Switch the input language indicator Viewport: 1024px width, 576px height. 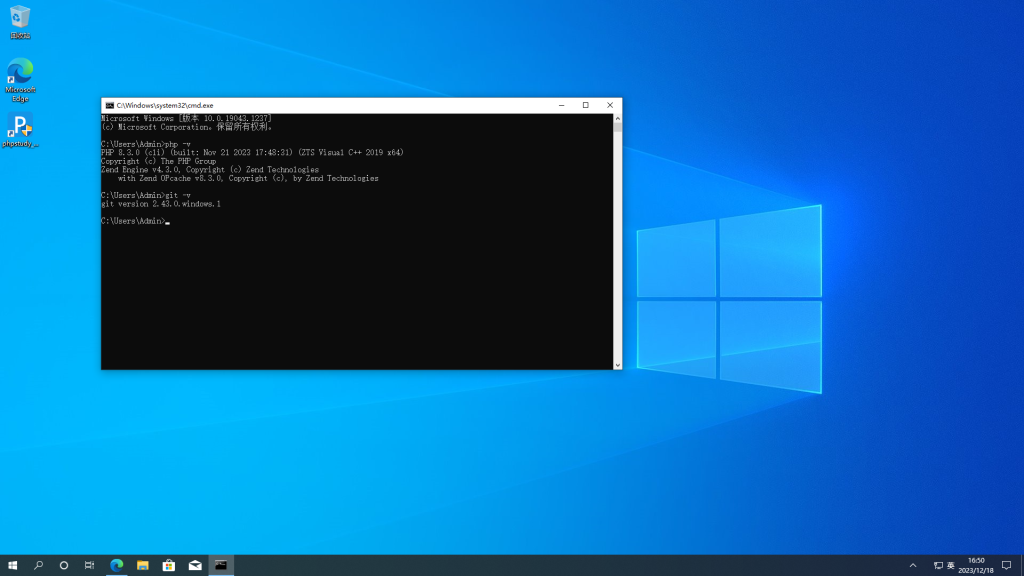(x=951, y=566)
